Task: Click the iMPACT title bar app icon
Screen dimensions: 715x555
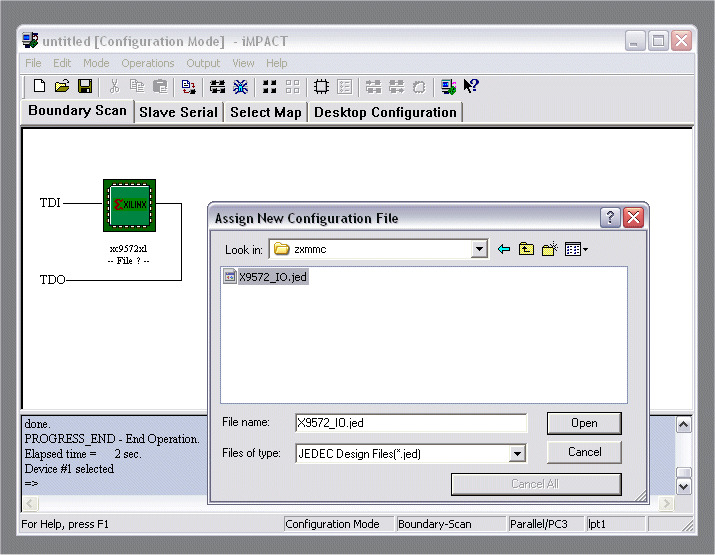Action: [31, 41]
